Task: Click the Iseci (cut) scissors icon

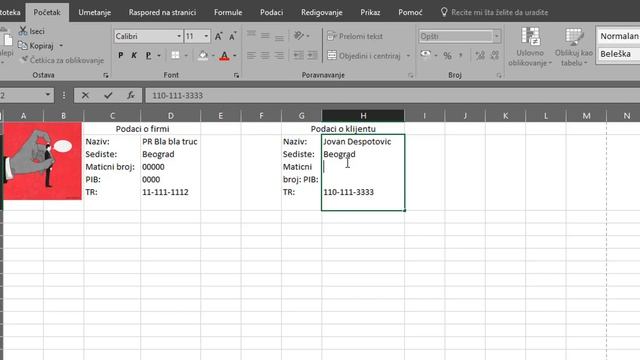Action: 23,31
